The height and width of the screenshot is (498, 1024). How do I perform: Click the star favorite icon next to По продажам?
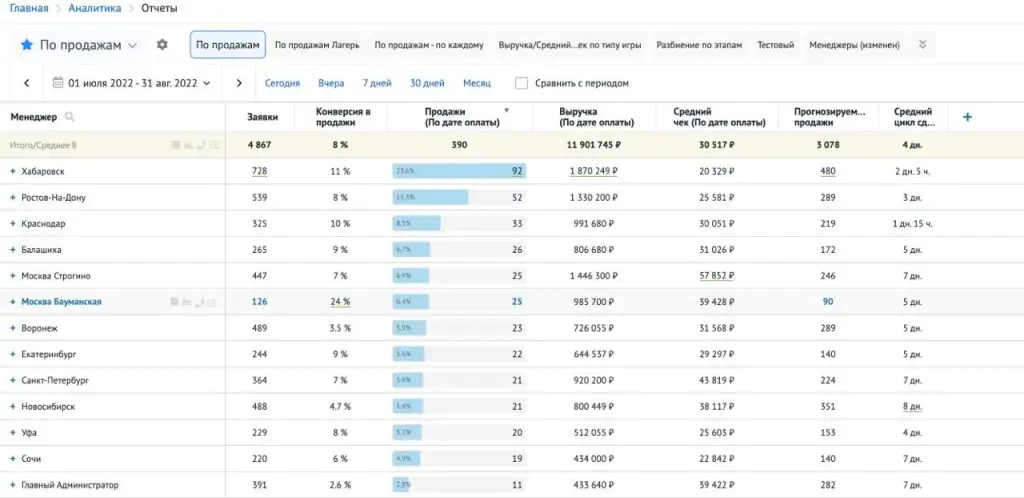point(27,45)
